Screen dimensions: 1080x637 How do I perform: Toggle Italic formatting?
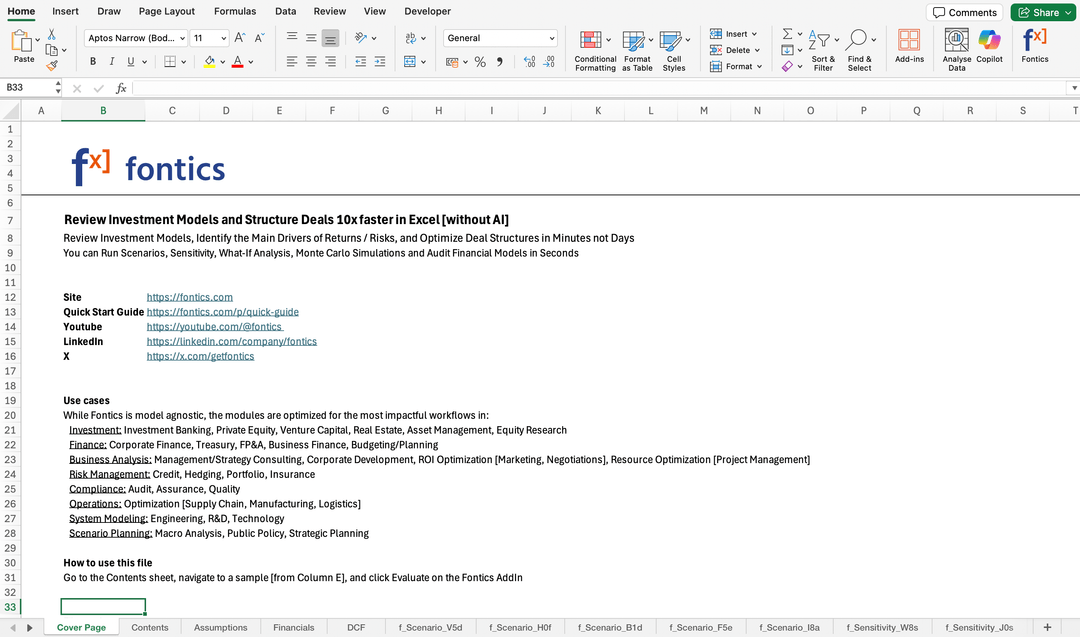point(111,62)
